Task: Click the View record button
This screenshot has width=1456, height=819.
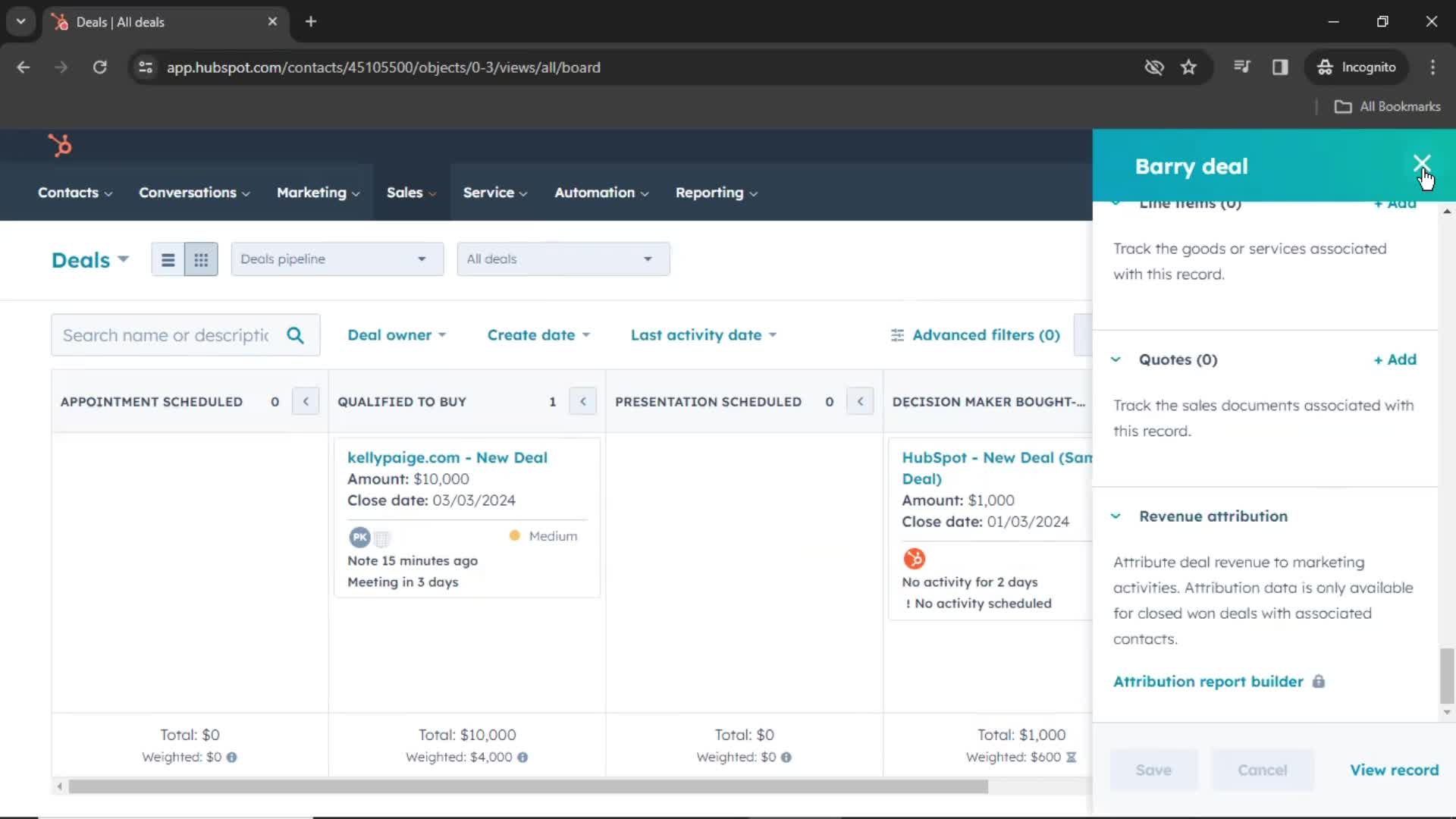Action: pyautogui.click(x=1394, y=770)
